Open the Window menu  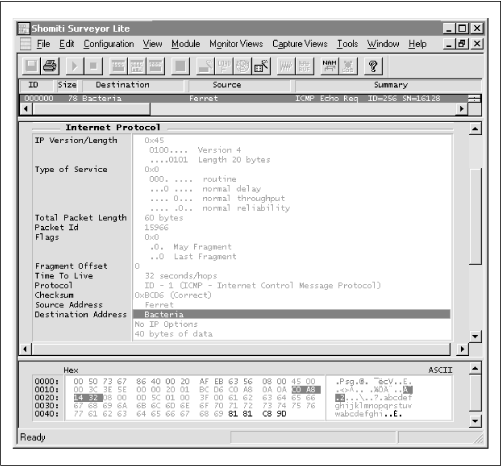coord(383,44)
